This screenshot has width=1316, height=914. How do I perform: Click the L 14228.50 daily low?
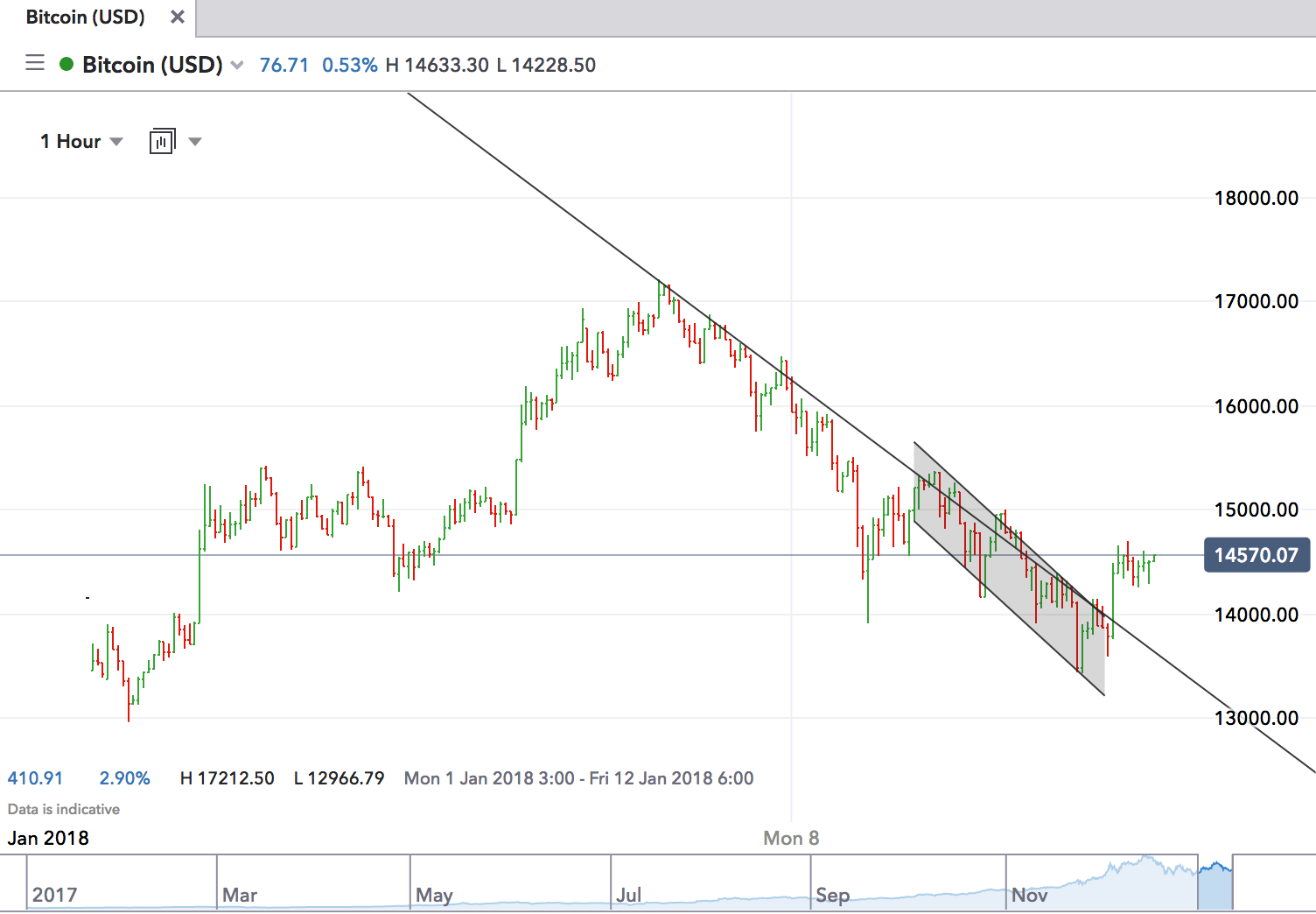(x=547, y=65)
